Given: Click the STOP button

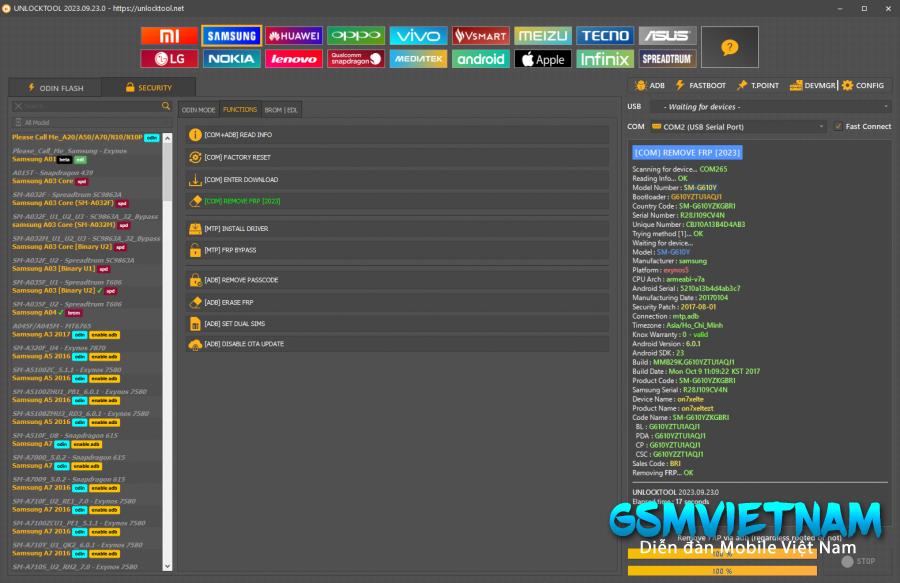Looking at the screenshot, I should (859, 561).
